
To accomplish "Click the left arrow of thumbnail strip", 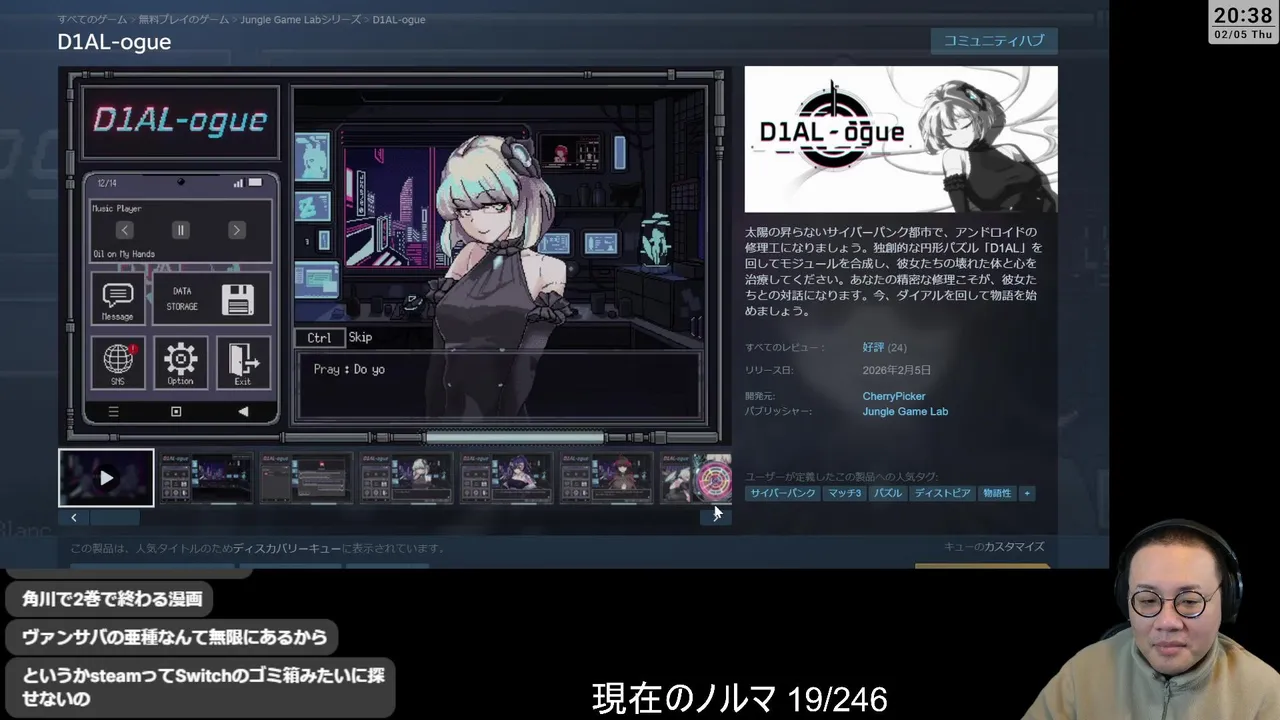I will (74, 517).
